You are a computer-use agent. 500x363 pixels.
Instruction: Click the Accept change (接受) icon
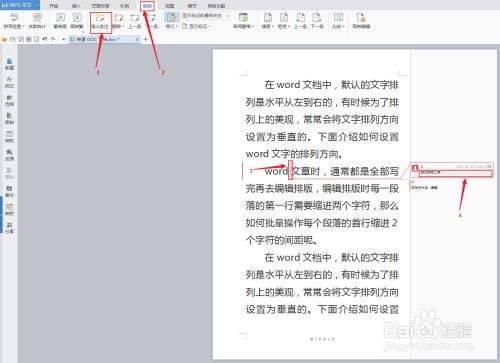[267, 18]
